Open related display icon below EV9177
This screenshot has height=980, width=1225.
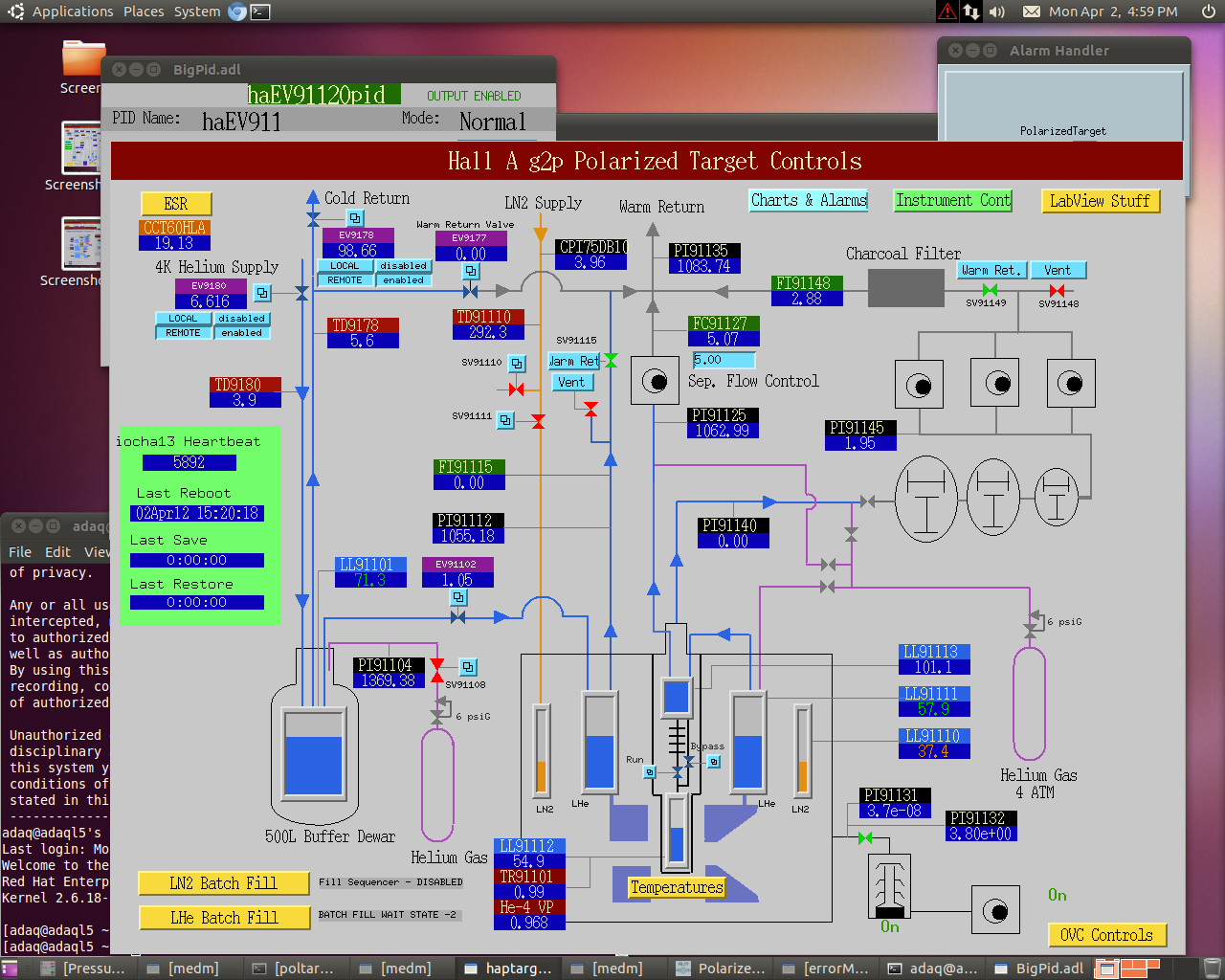tap(471, 272)
